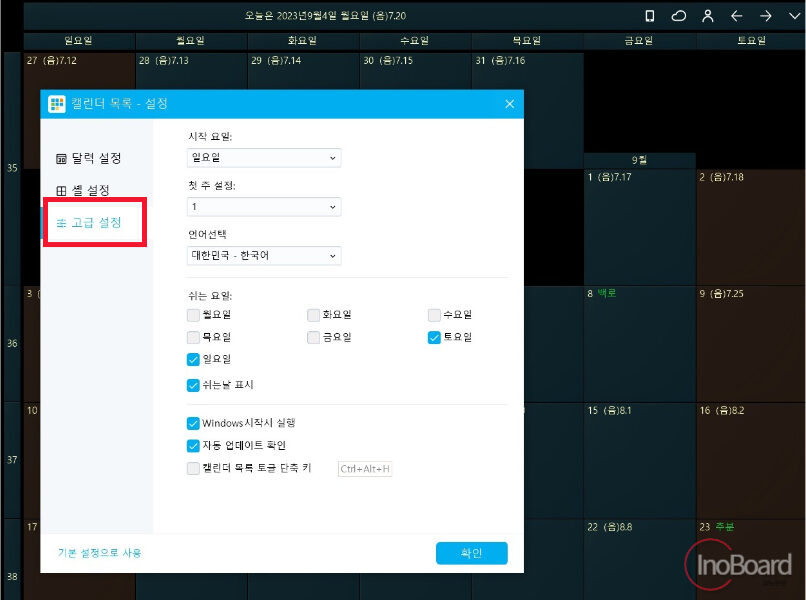
Task: Open the 셀 설정 tab
Action: [x=83, y=190]
